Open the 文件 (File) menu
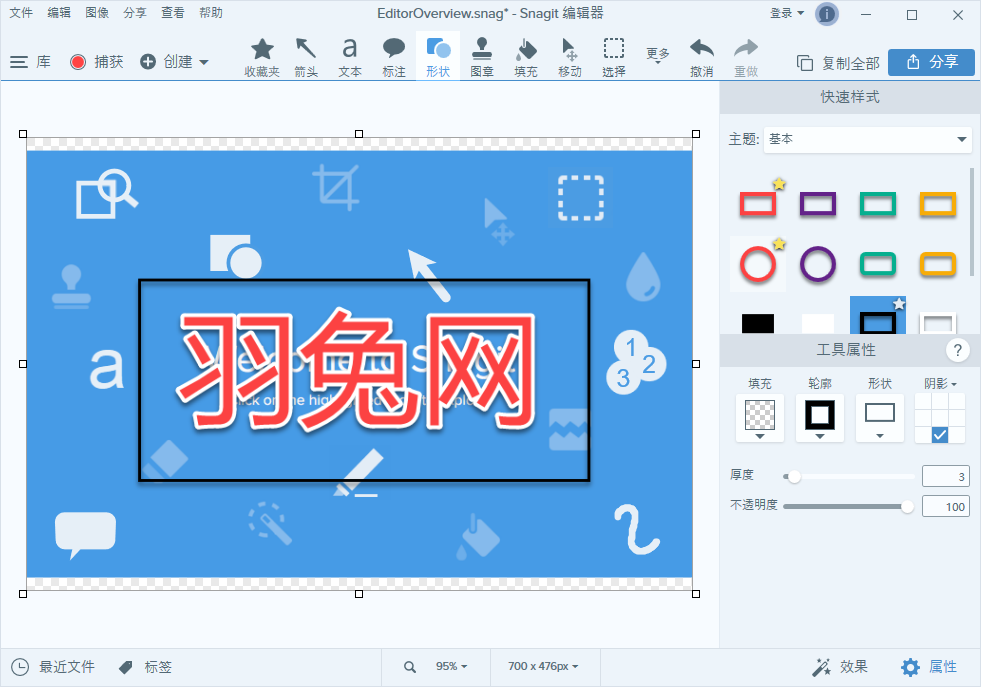Screen dimensions: 981x687 21,13
